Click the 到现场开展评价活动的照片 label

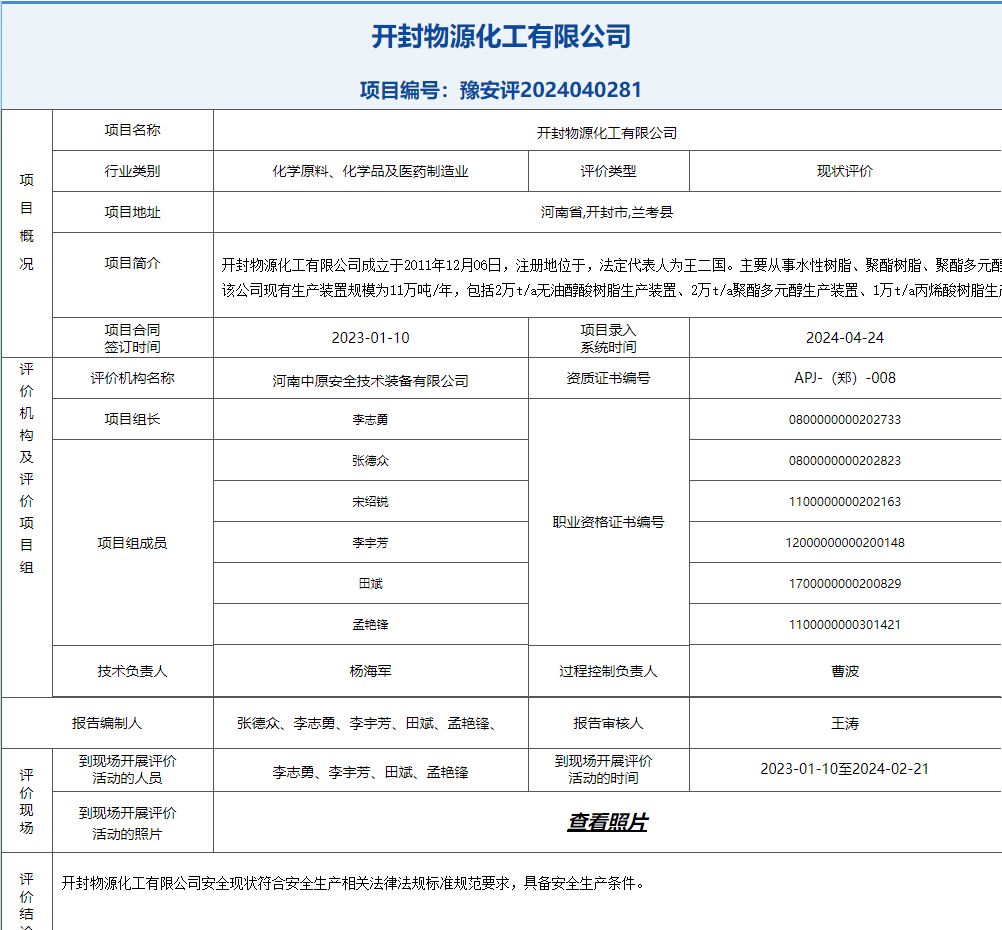pyautogui.click(x=127, y=823)
